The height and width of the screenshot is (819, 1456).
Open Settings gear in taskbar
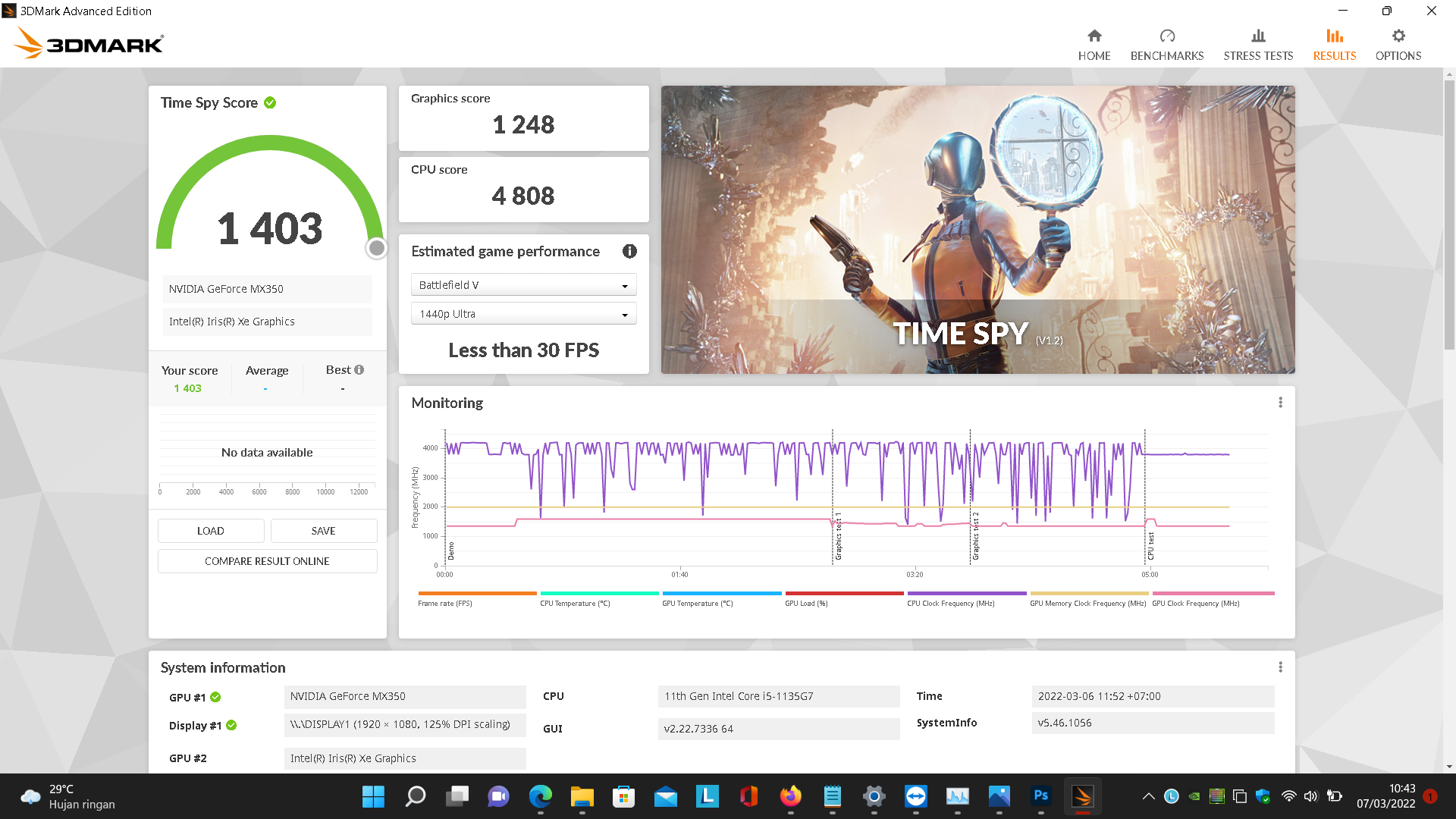(874, 796)
